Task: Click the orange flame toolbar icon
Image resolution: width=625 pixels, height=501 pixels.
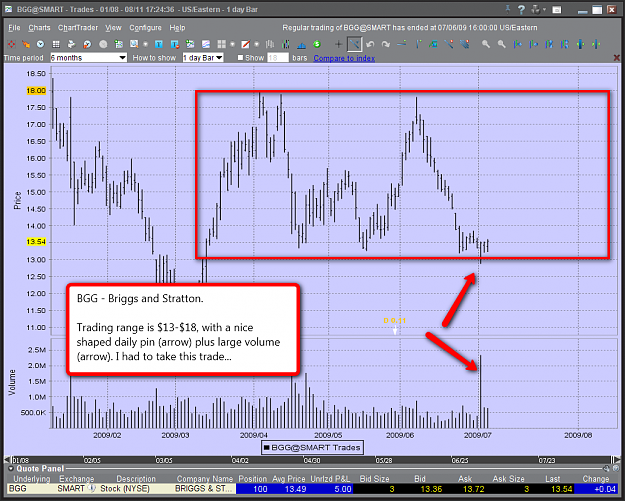Action: pos(26,44)
